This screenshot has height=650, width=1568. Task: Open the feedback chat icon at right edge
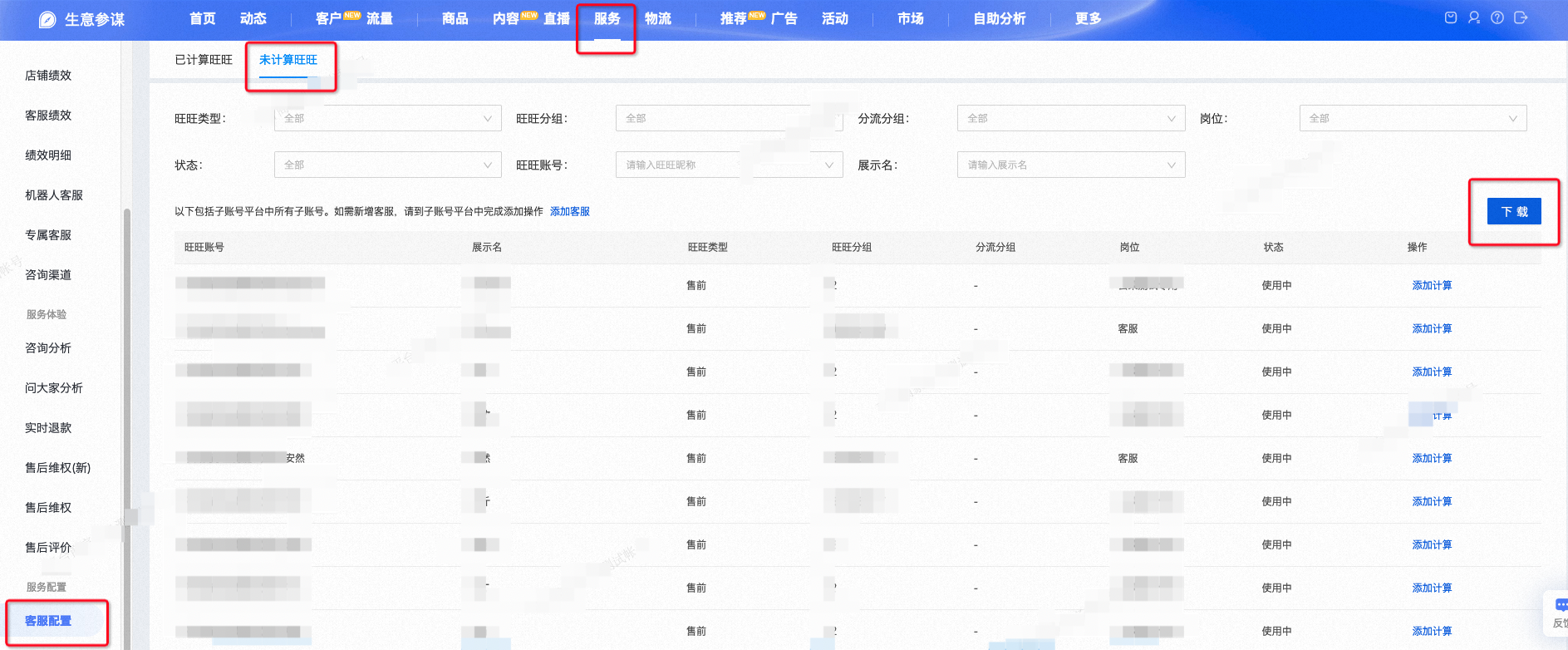click(x=1561, y=604)
